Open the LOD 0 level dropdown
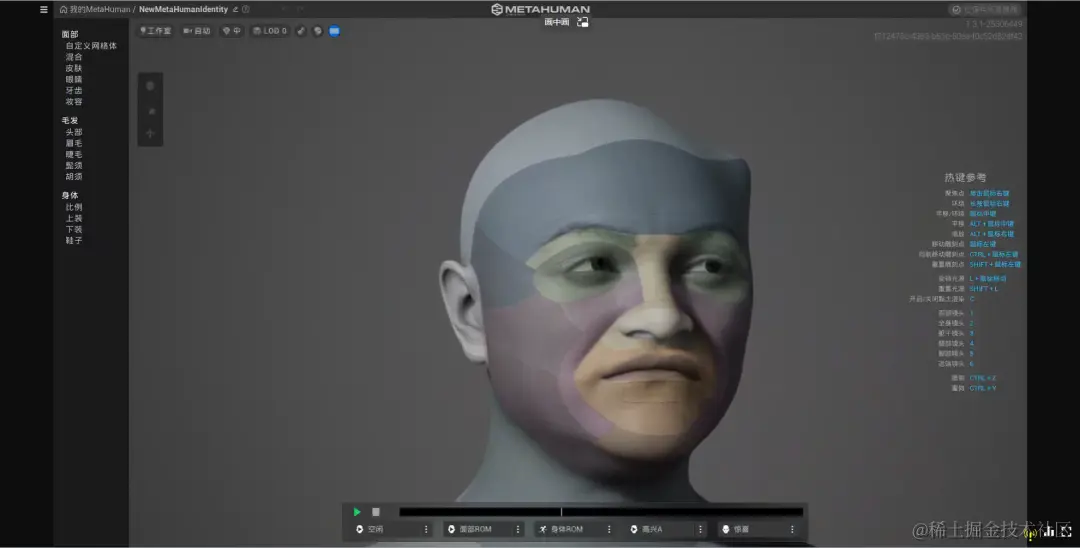The height and width of the screenshot is (548, 1080). pos(269,31)
